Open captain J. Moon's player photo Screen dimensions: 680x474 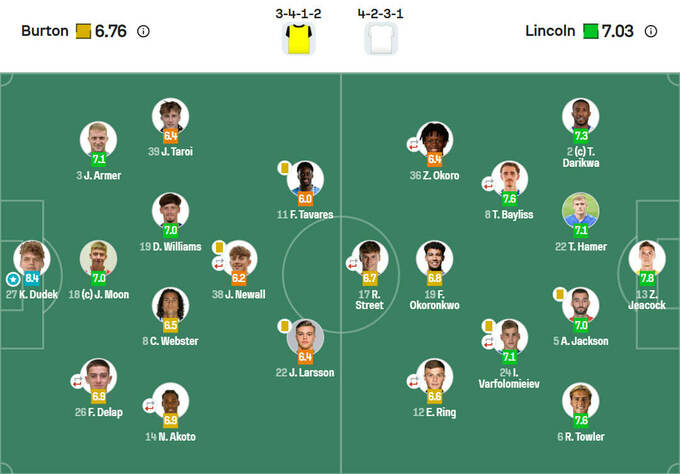pos(98,257)
